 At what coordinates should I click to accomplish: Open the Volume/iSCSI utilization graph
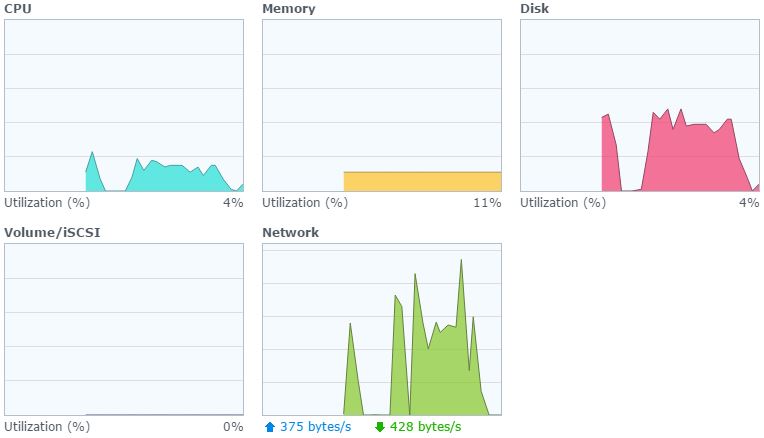124,329
